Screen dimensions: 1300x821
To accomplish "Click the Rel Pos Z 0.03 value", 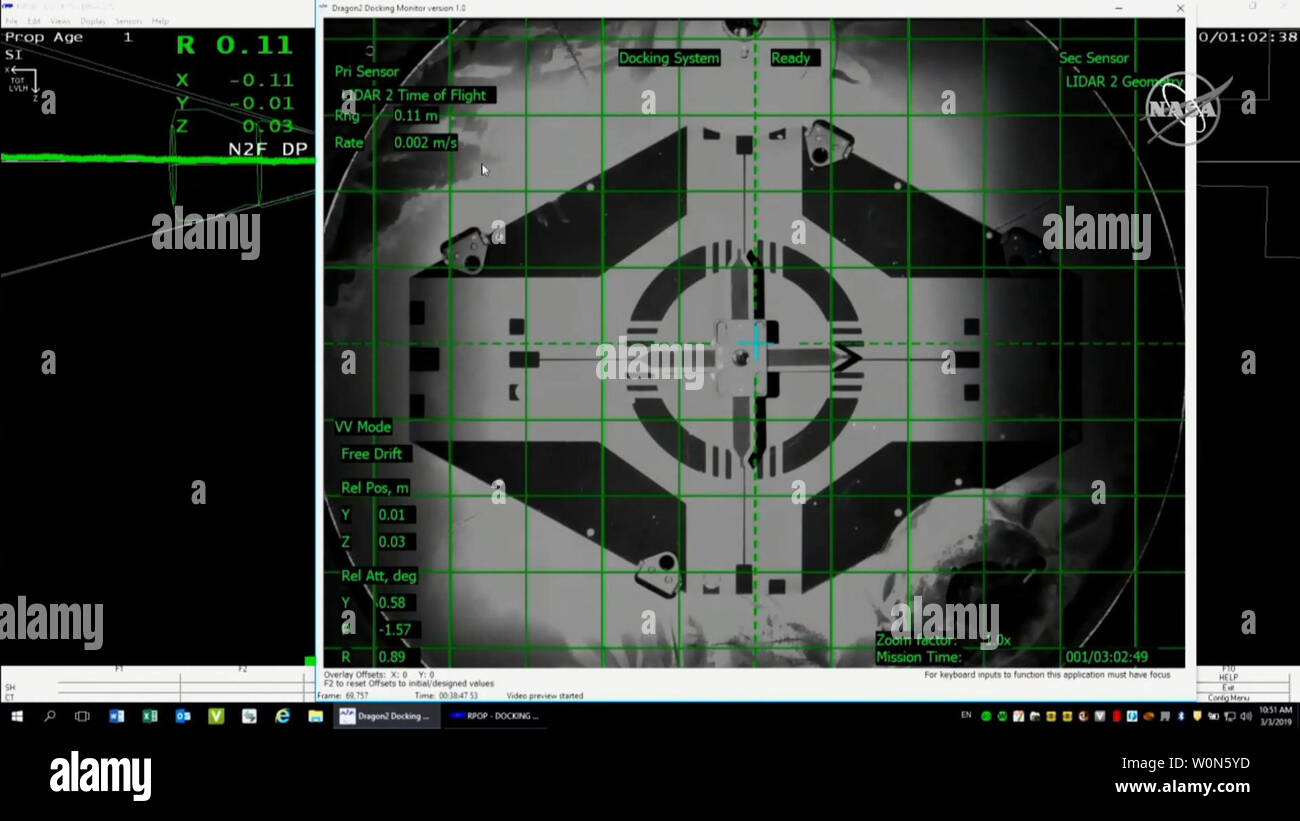I will 393,542.
